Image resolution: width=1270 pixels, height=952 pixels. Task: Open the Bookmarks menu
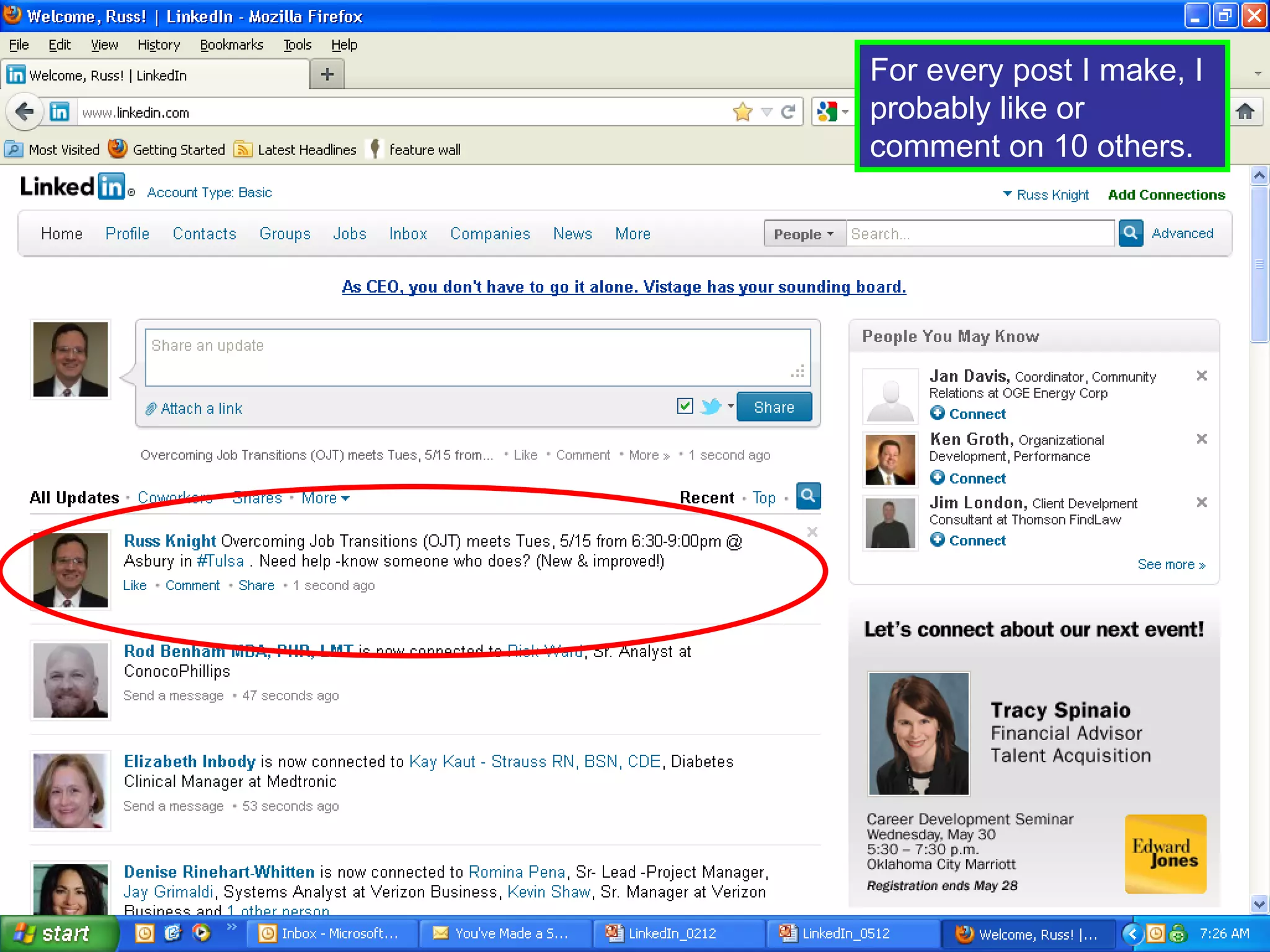click(x=231, y=45)
